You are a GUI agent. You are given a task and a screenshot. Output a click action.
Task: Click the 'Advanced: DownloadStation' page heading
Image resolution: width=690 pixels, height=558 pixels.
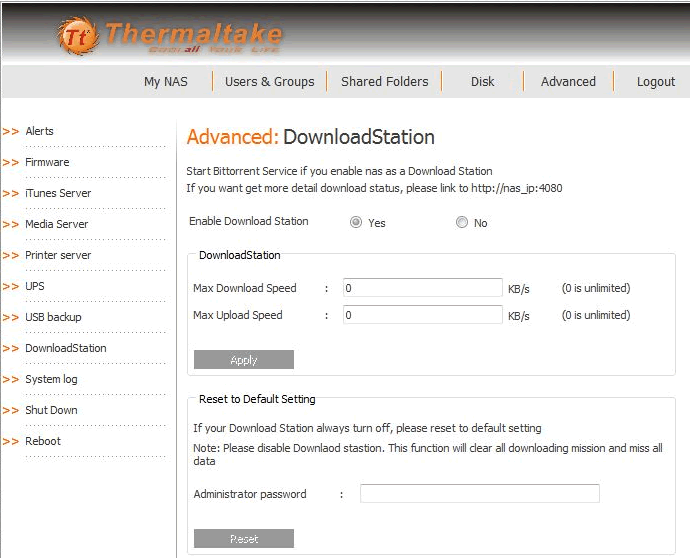pos(311,137)
